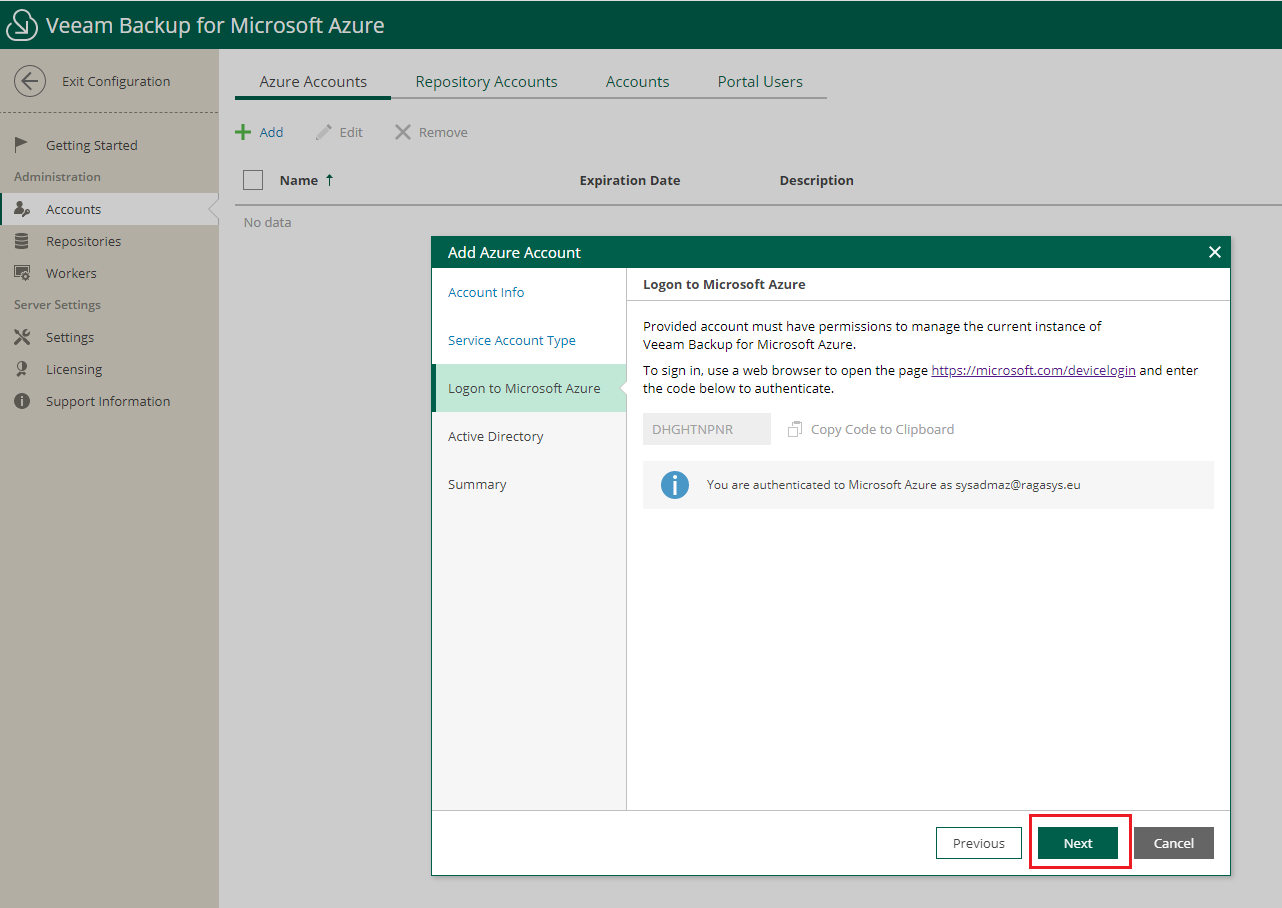Toggle the select-all accounts checkbox
The image size is (1282, 908).
point(253,180)
